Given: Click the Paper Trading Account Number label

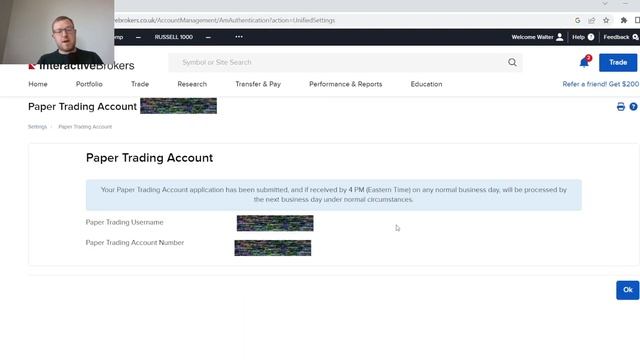Looking at the screenshot, I should point(135,242).
